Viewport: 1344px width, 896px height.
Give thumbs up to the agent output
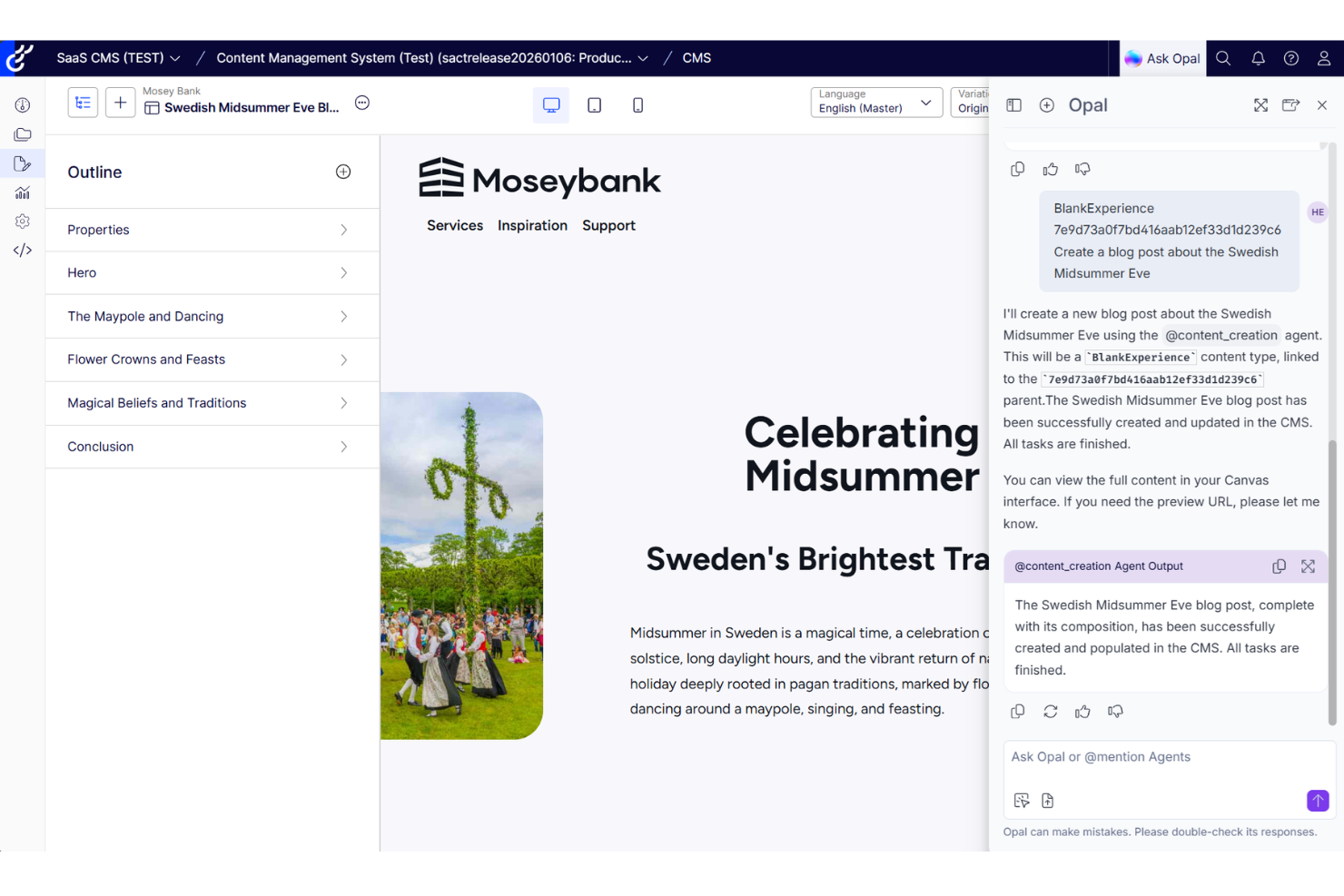pos(1082,711)
